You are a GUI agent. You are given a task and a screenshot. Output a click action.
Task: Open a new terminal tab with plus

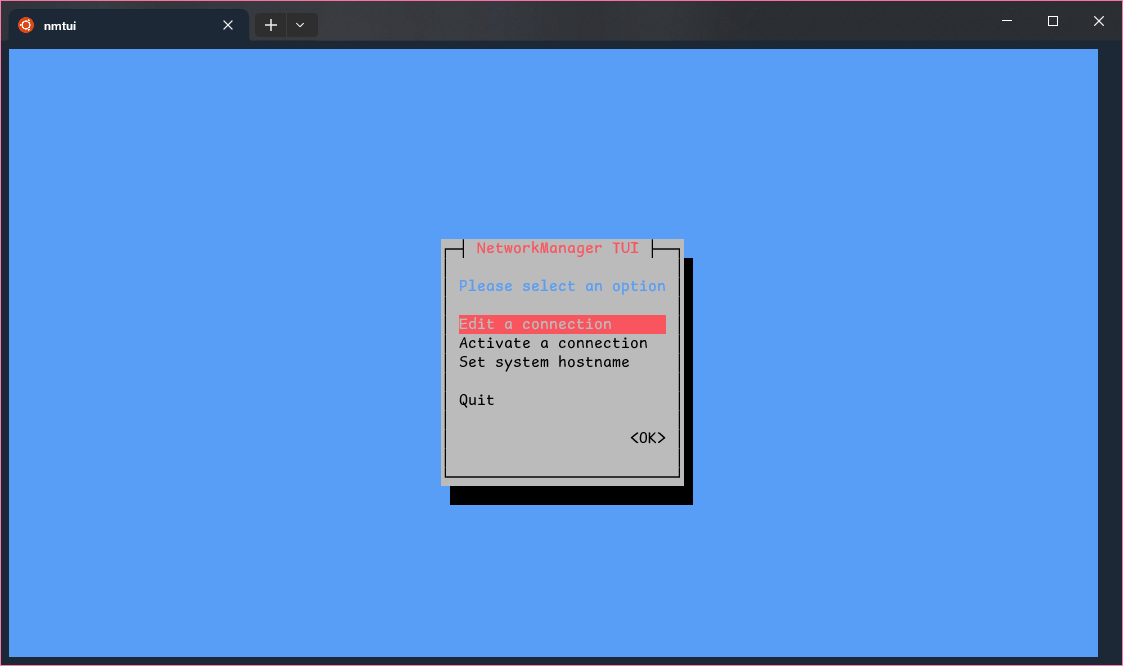click(x=271, y=25)
